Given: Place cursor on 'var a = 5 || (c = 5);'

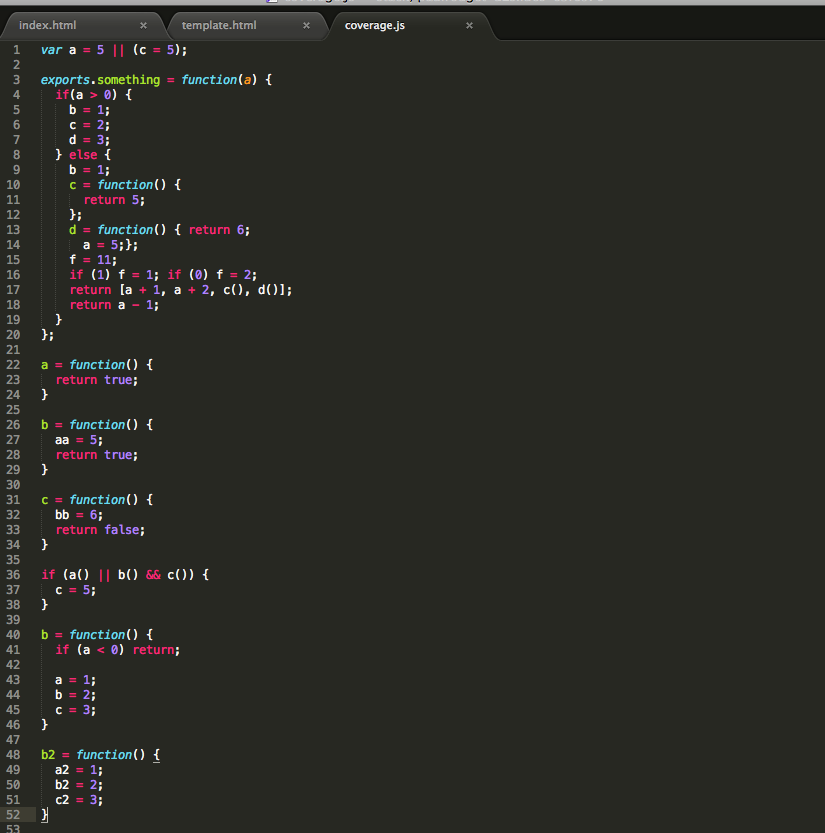Looking at the screenshot, I should click(x=114, y=50).
